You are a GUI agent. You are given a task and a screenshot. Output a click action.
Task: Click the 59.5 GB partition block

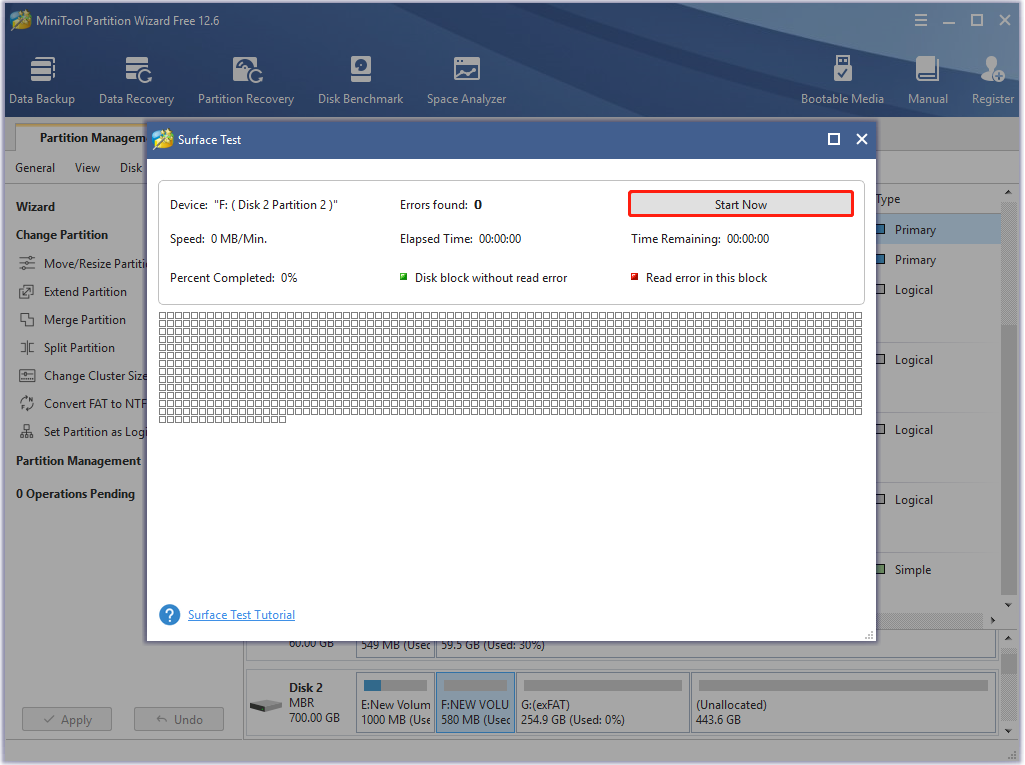pyautogui.click(x=715, y=648)
